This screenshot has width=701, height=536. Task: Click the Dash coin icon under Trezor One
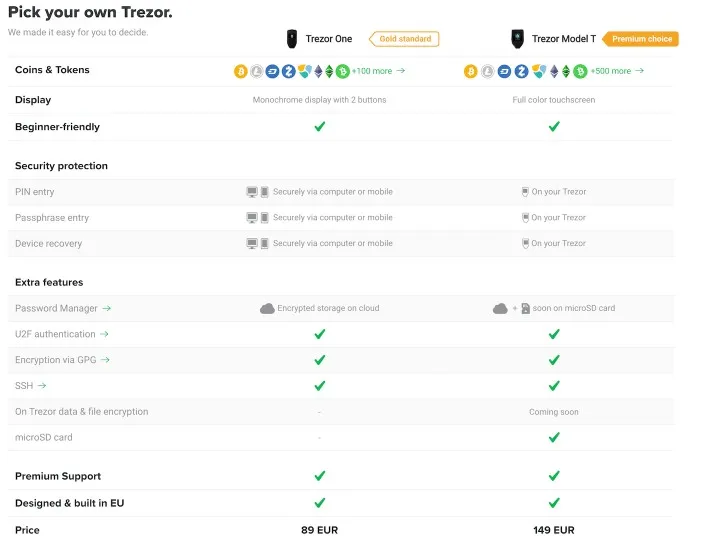272,71
